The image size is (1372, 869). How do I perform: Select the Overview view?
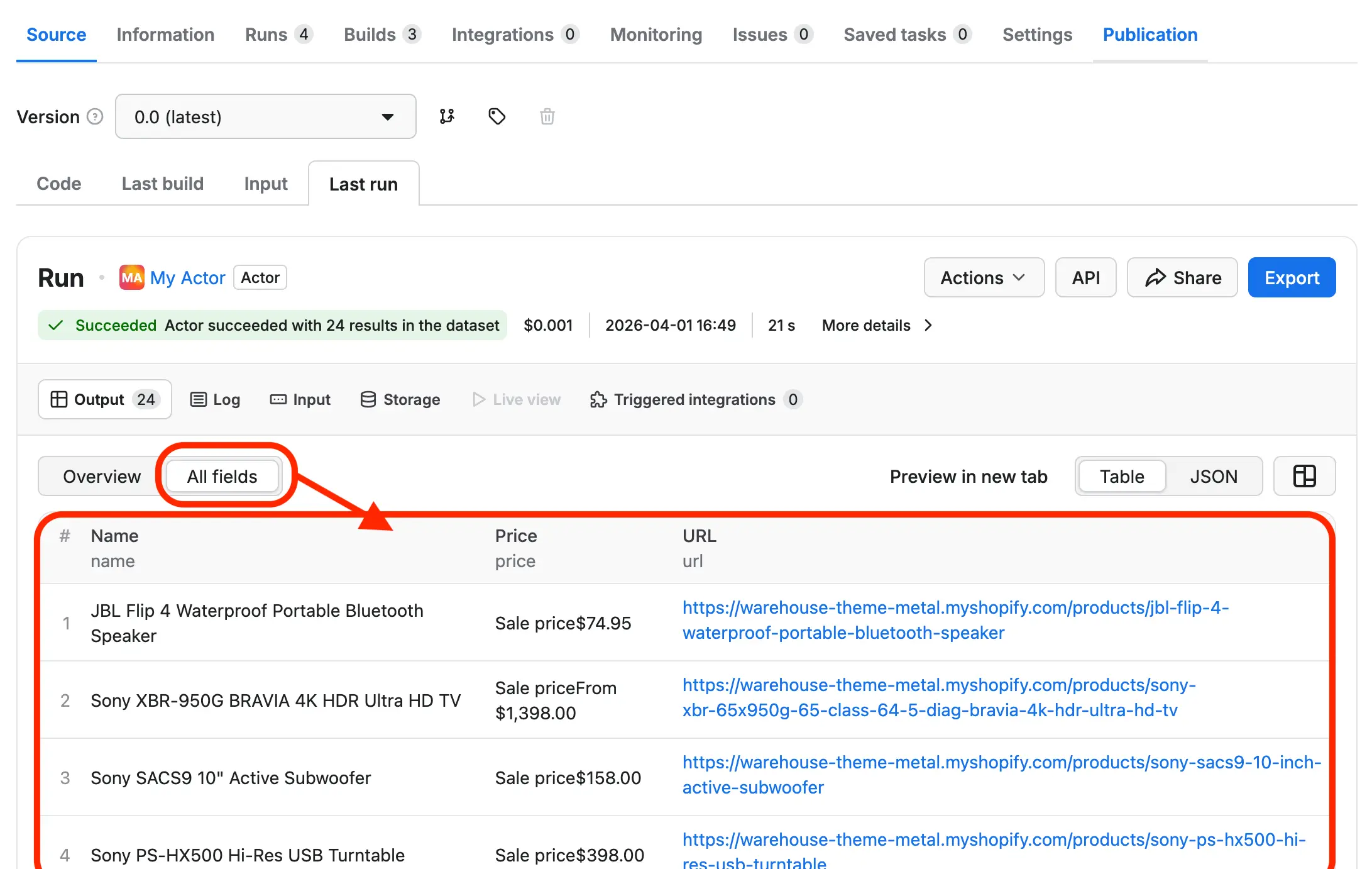coord(102,476)
